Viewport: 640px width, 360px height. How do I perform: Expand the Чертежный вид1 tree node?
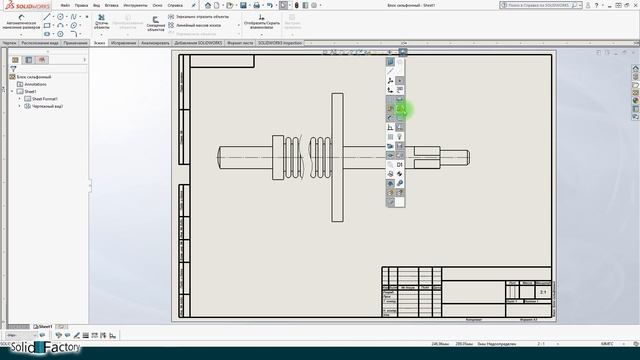coord(19,106)
